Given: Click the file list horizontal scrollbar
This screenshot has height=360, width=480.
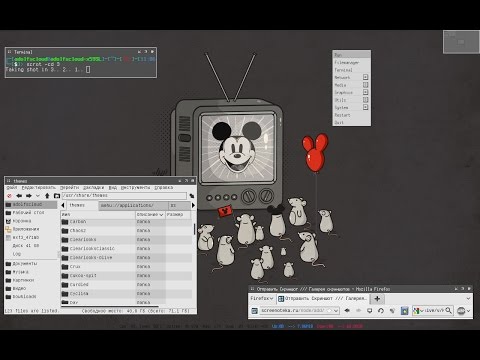Looking at the screenshot, I should (x=110, y=306).
